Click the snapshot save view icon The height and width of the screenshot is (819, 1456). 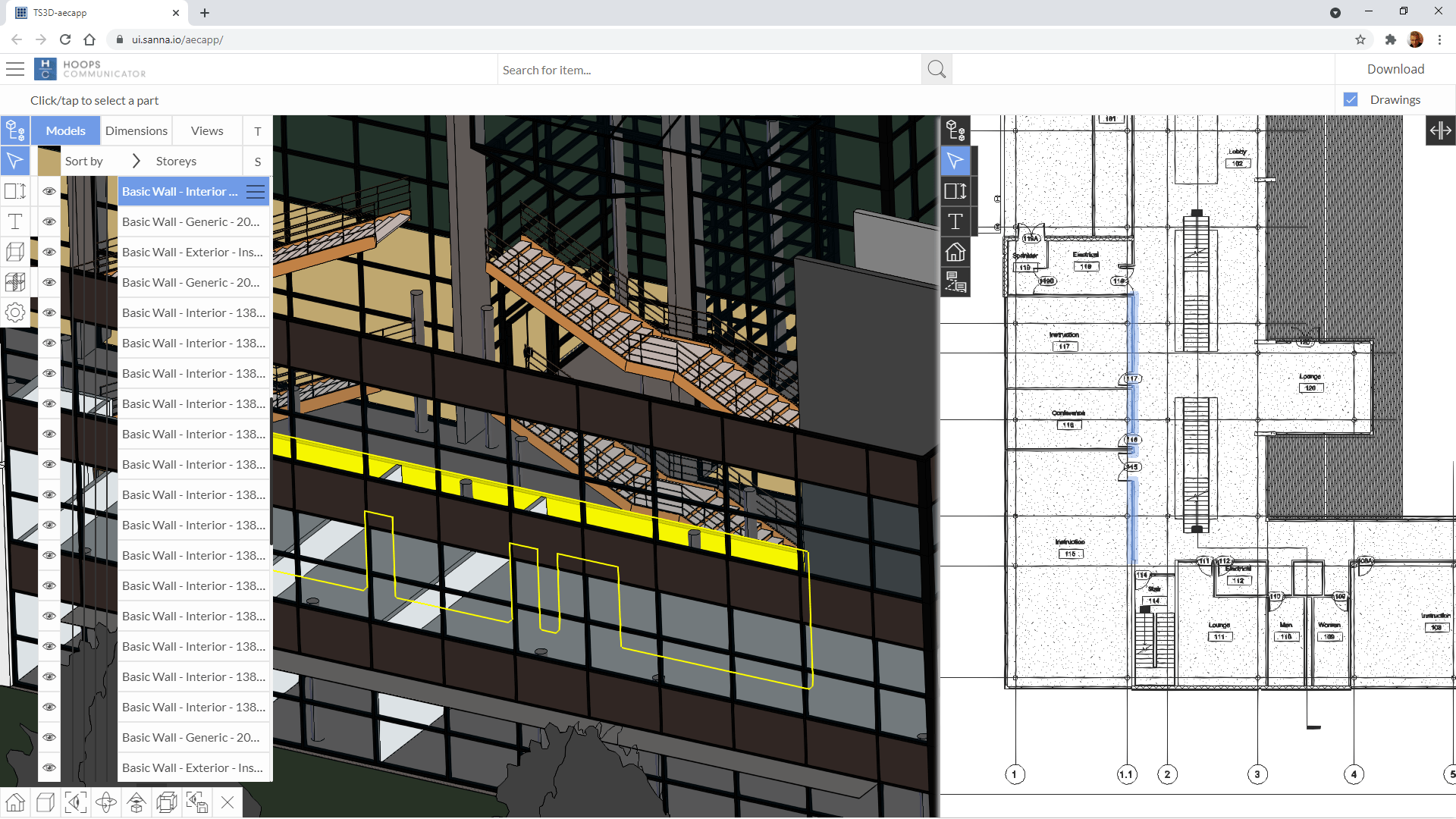(x=197, y=802)
